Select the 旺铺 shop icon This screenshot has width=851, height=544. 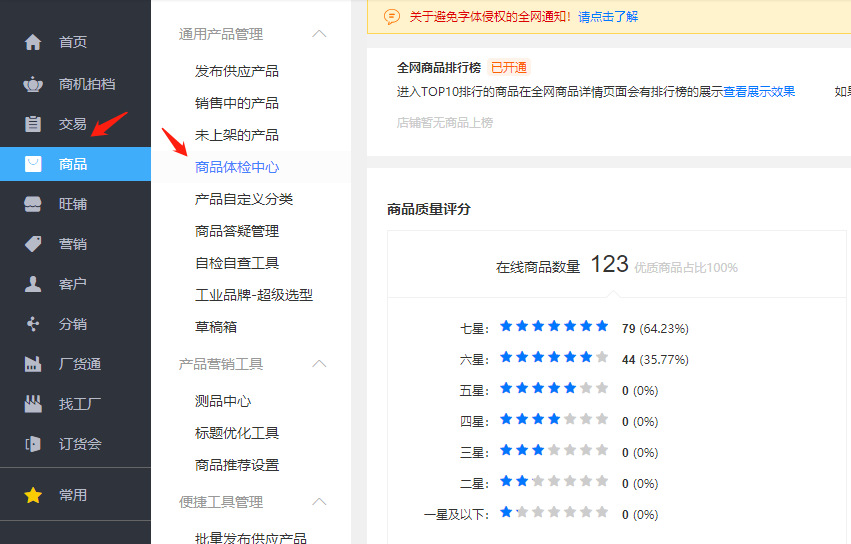click(x=33, y=204)
